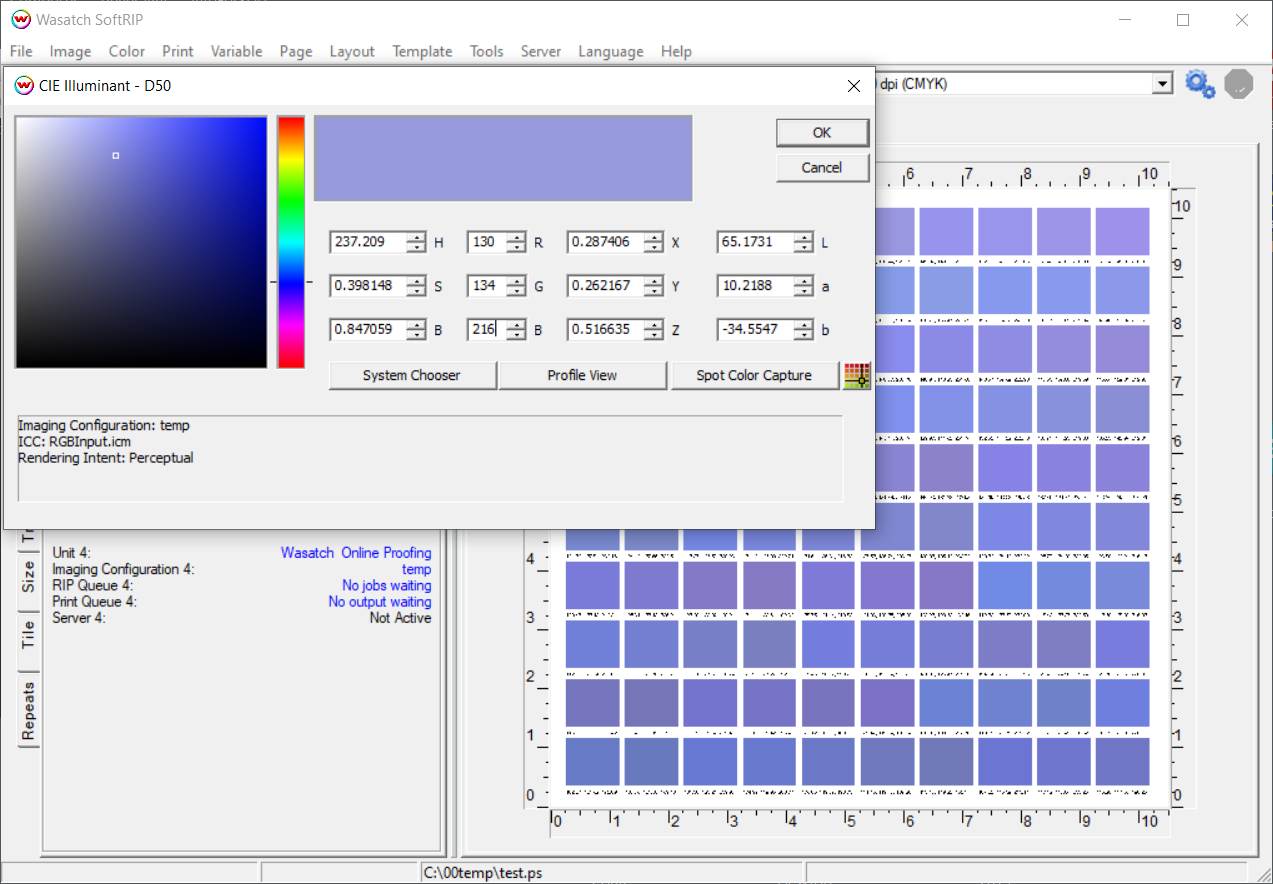Click 'No jobs waiting' RIP Queue link
Image resolution: width=1273 pixels, height=884 pixels.
coord(387,585)
